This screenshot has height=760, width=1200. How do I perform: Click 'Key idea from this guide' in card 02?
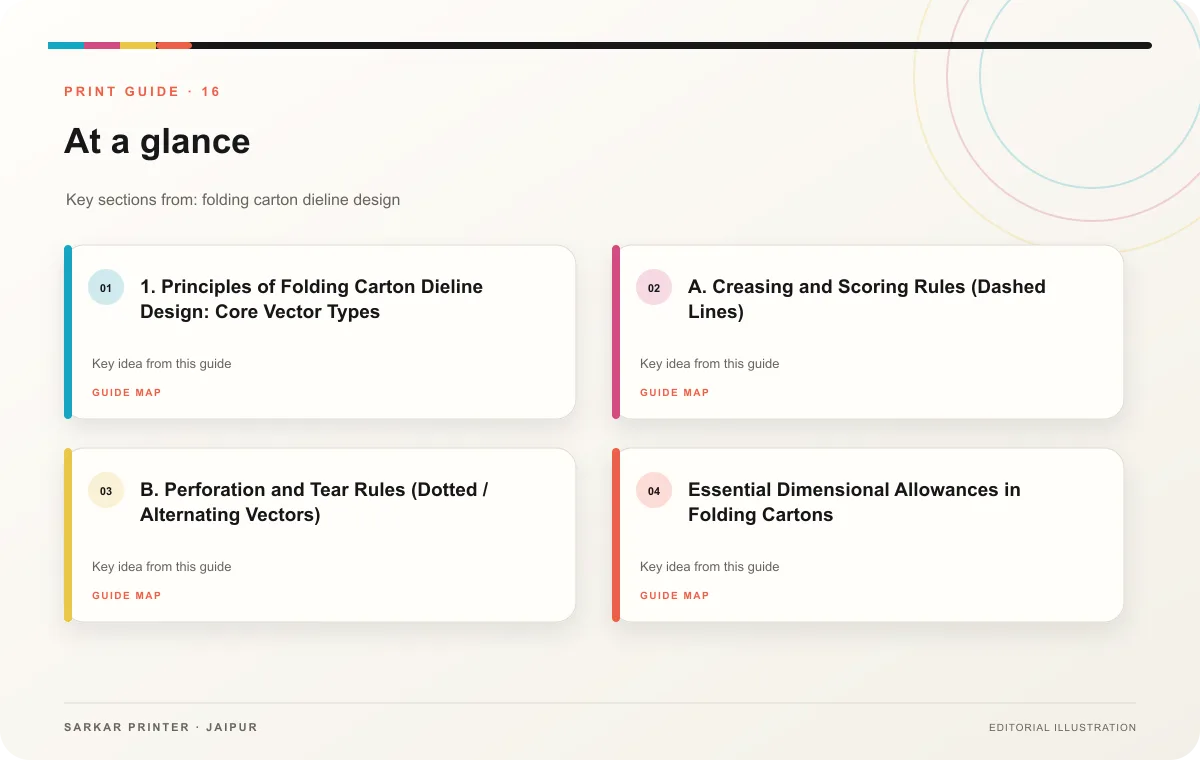point(710,364)
